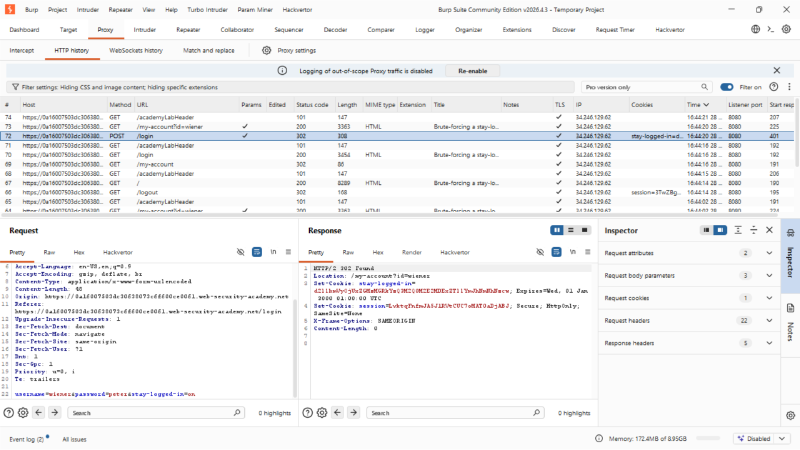
Task: Open the filter help question icon
Action: coord(773,87)
